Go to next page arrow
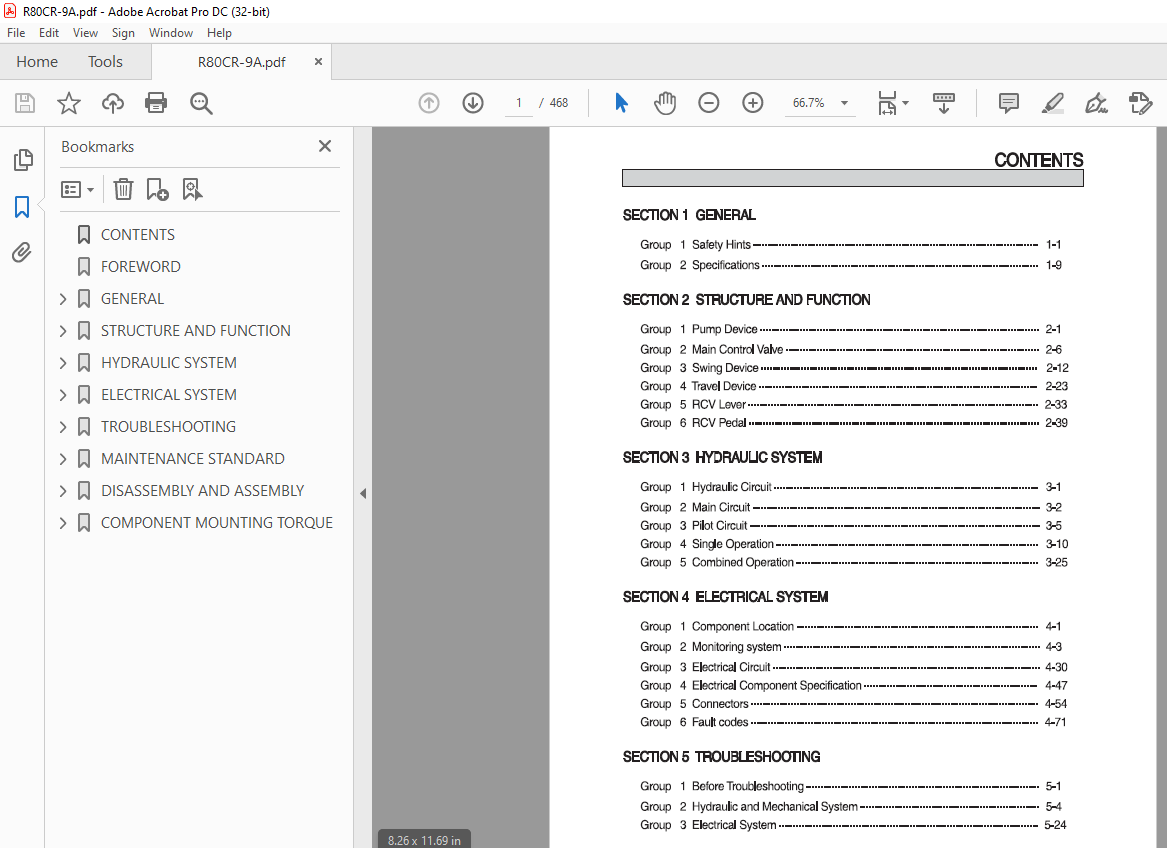The width and height of the screenshot is (1167, 848). click(473, 103)
